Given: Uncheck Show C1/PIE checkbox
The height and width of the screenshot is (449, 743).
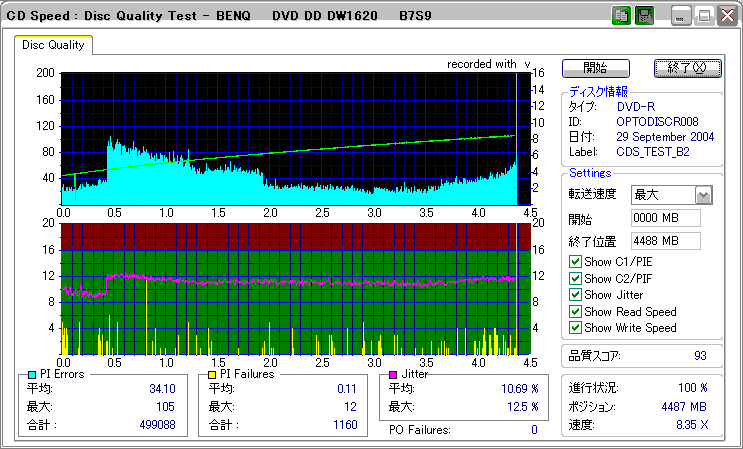Looking at the screenshot, I should [x=575, y=262].
